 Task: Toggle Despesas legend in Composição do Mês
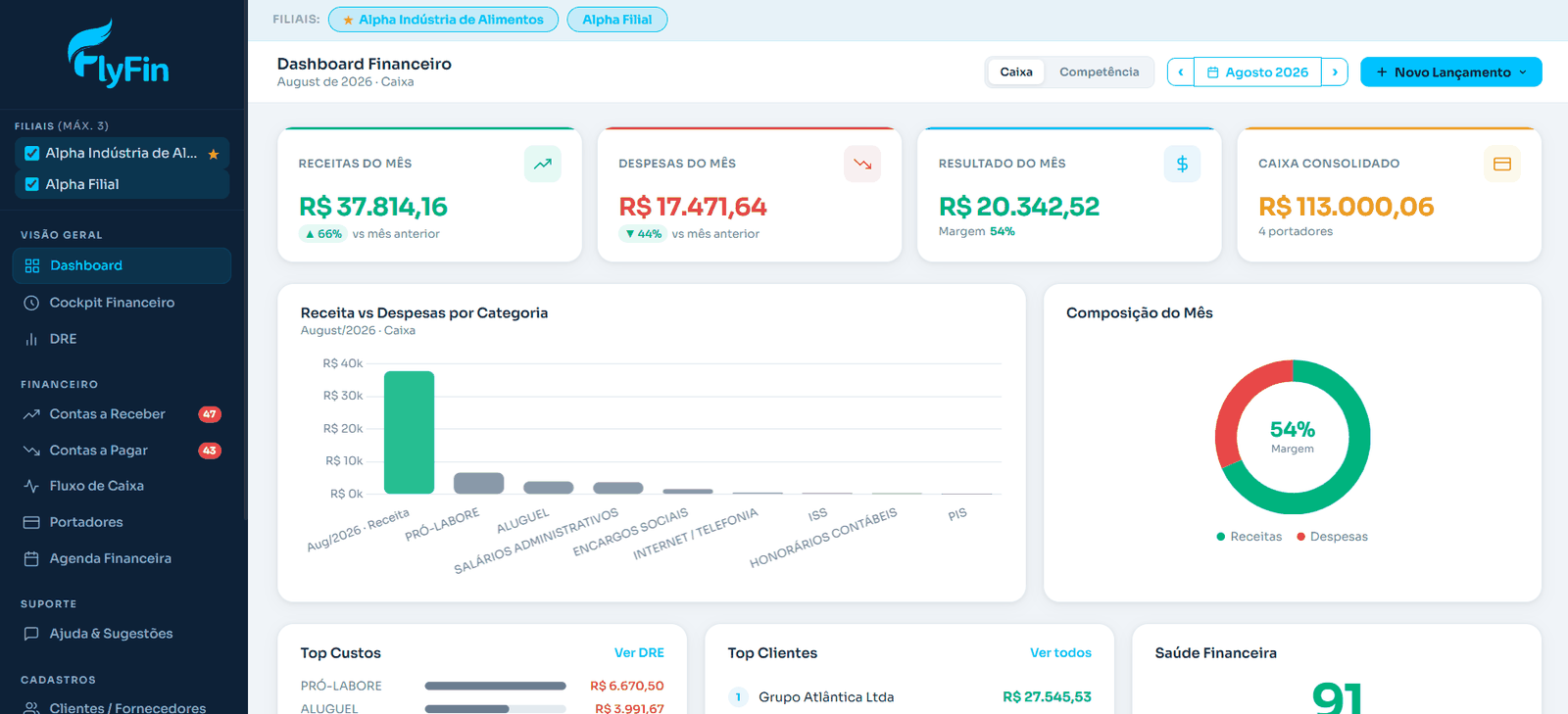pyautogui.click(x=1333, y=537)
